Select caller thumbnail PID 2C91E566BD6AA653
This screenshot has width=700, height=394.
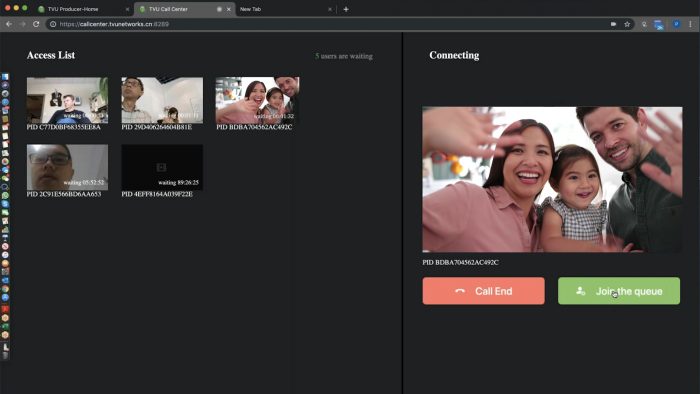(x=67, y=167)
